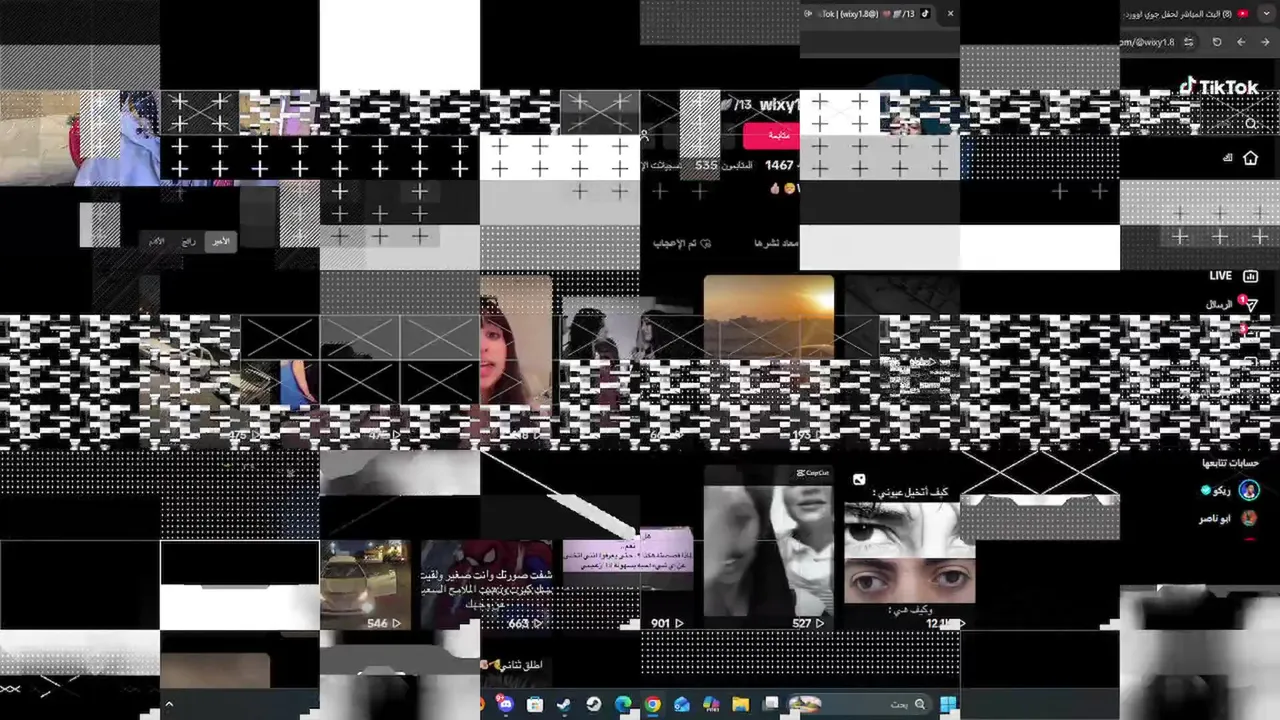Switch to the liked videos tab
This screenshot has width=1280, height=720.
point(682,243)
